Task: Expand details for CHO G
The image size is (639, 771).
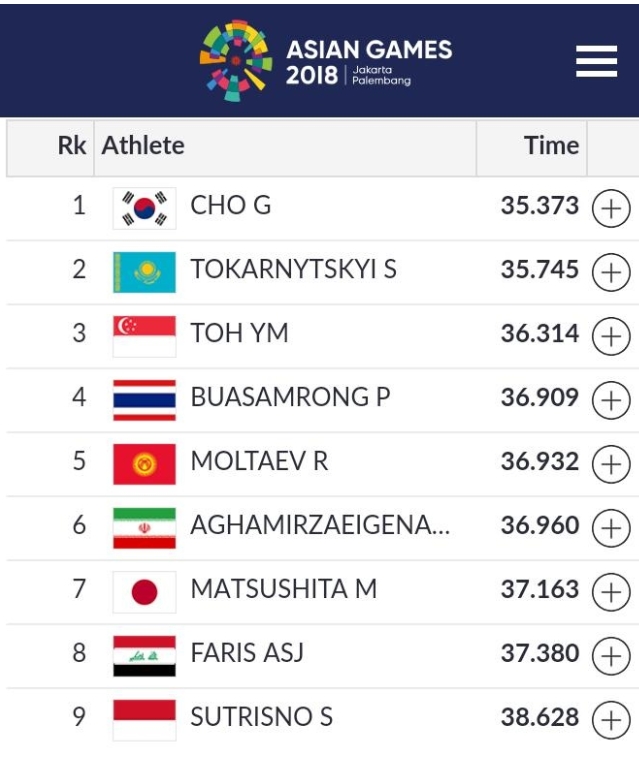Action: tap(611, 208)
